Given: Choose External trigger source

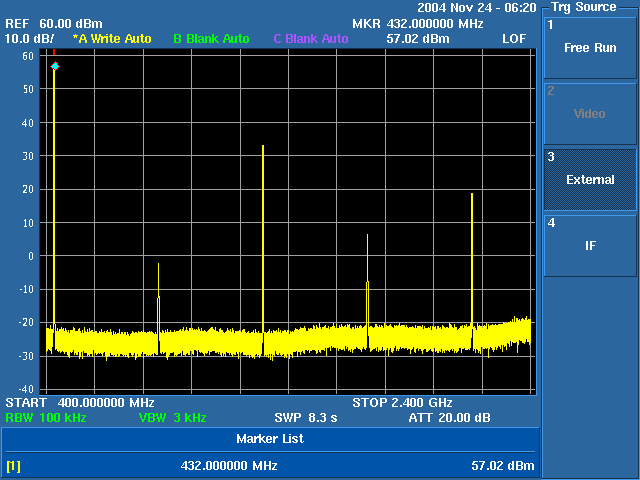Looking at the screenshot, I should (x=590, y=180).
